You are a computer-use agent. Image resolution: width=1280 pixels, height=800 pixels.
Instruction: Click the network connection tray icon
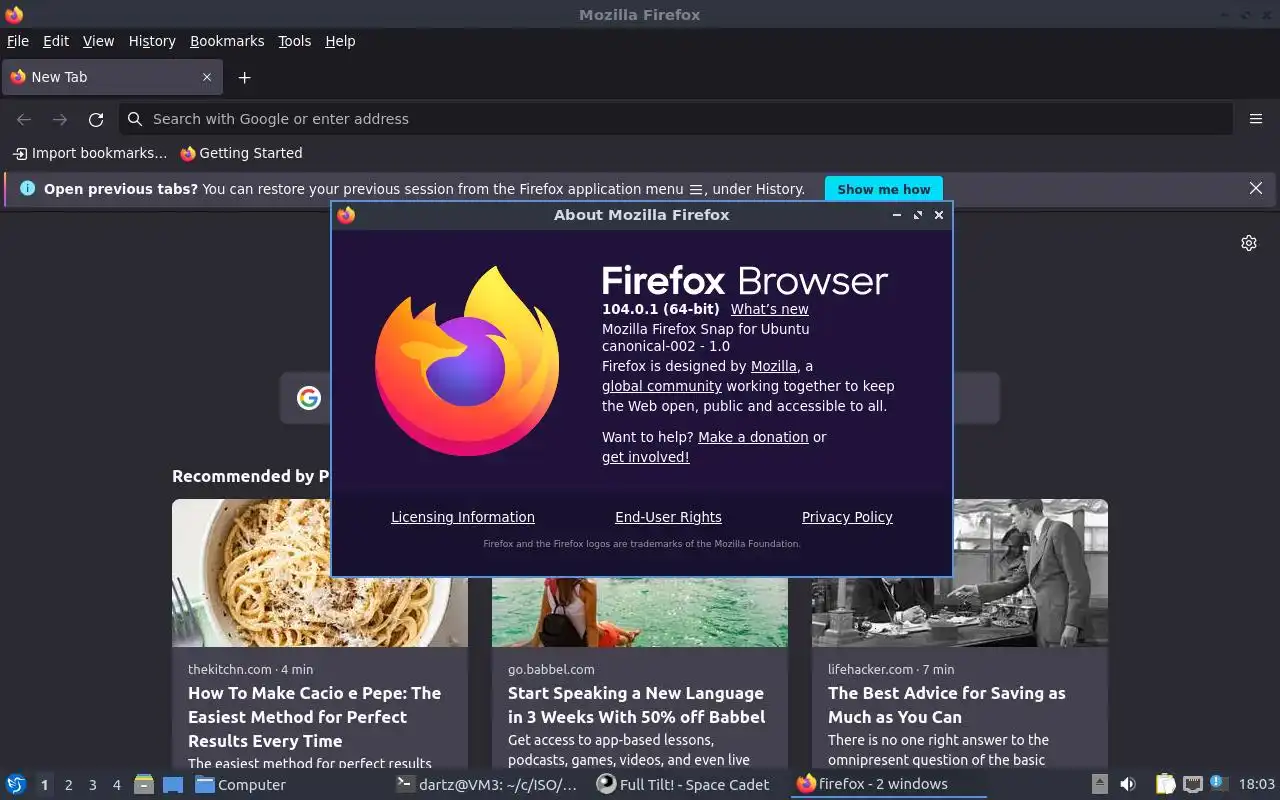point(1192,784)
